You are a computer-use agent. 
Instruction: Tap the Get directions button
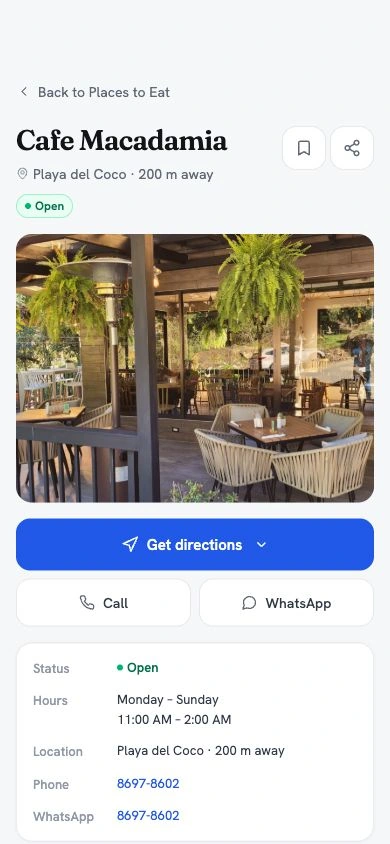(x=195, y=544)
